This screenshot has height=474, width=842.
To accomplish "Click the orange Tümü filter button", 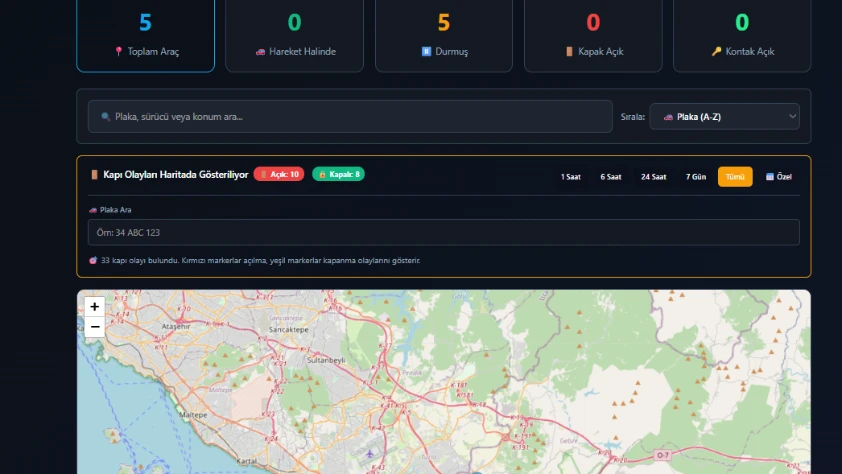I will (x=735, y=177).
